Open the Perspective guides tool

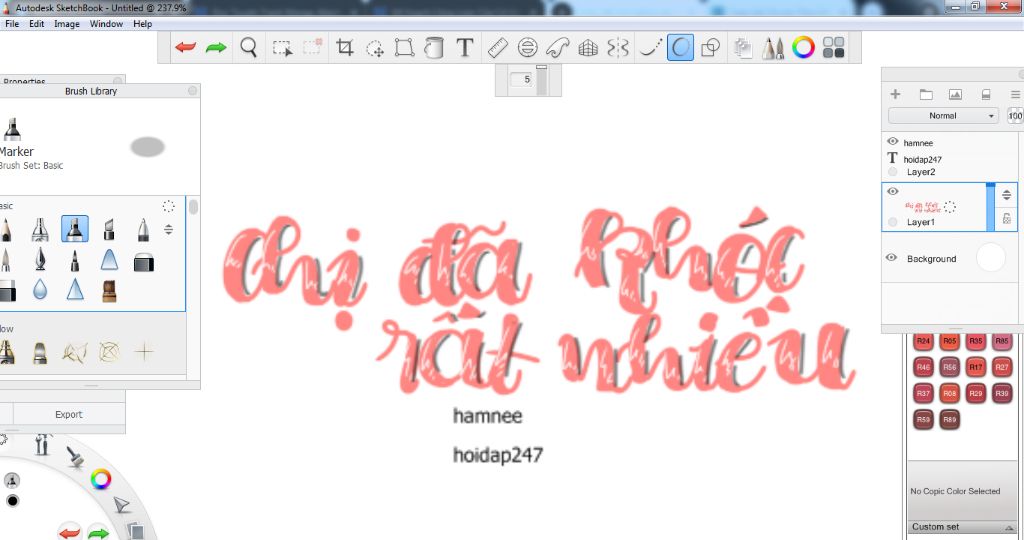click(588, 47)
